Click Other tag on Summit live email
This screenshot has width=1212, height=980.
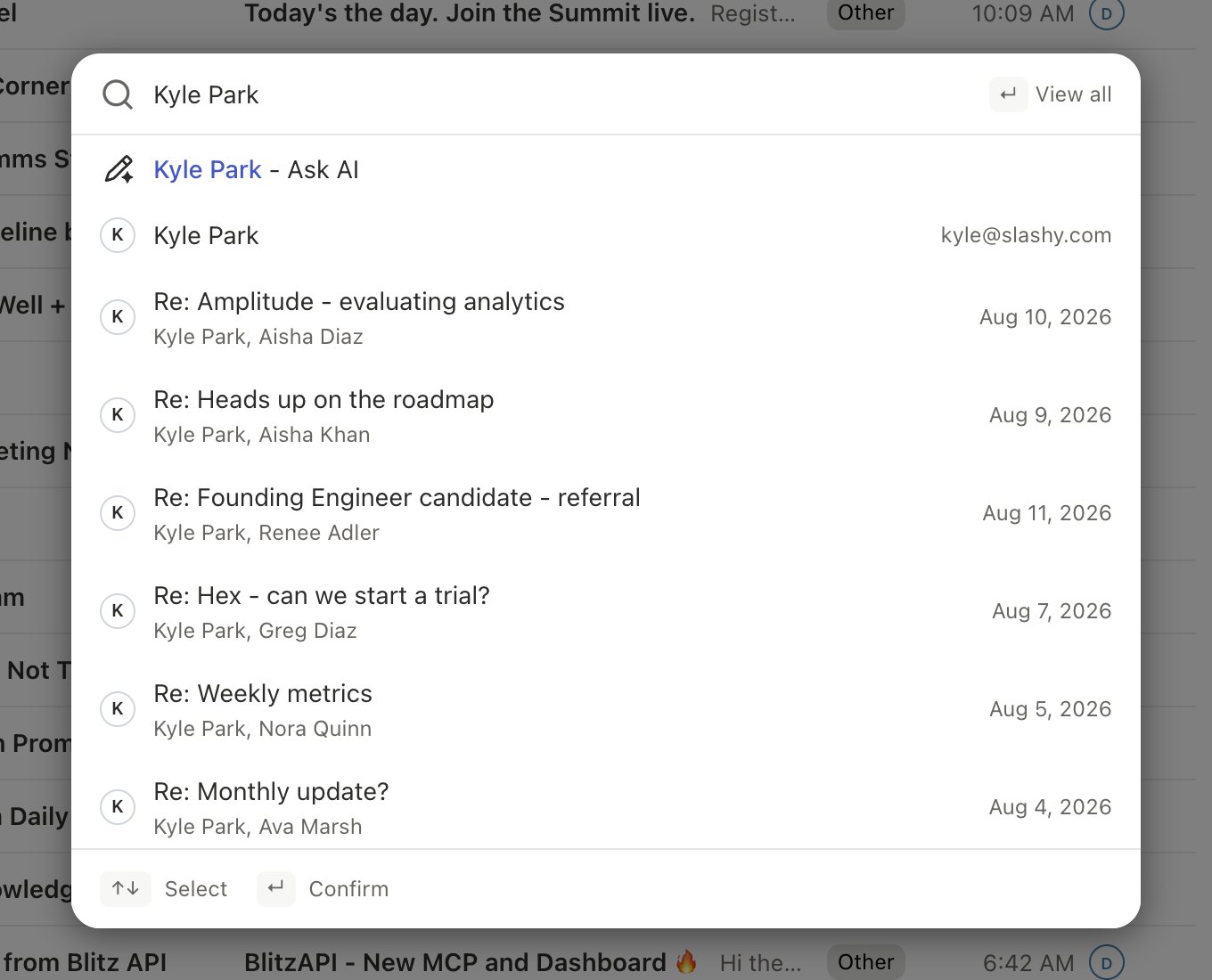click(x=865, y=13)
